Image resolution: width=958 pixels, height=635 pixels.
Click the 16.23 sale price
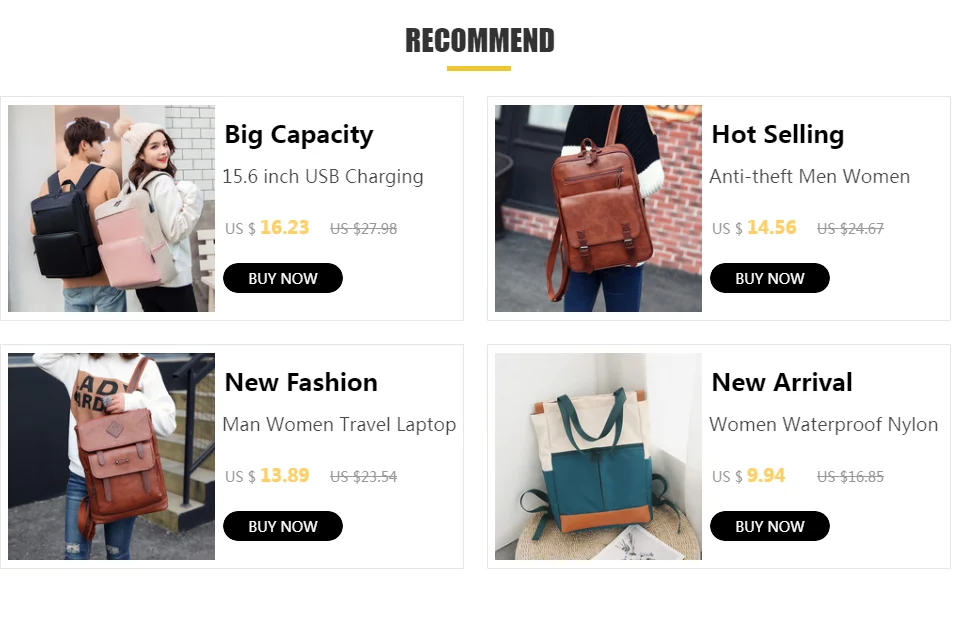click(285, 227)
